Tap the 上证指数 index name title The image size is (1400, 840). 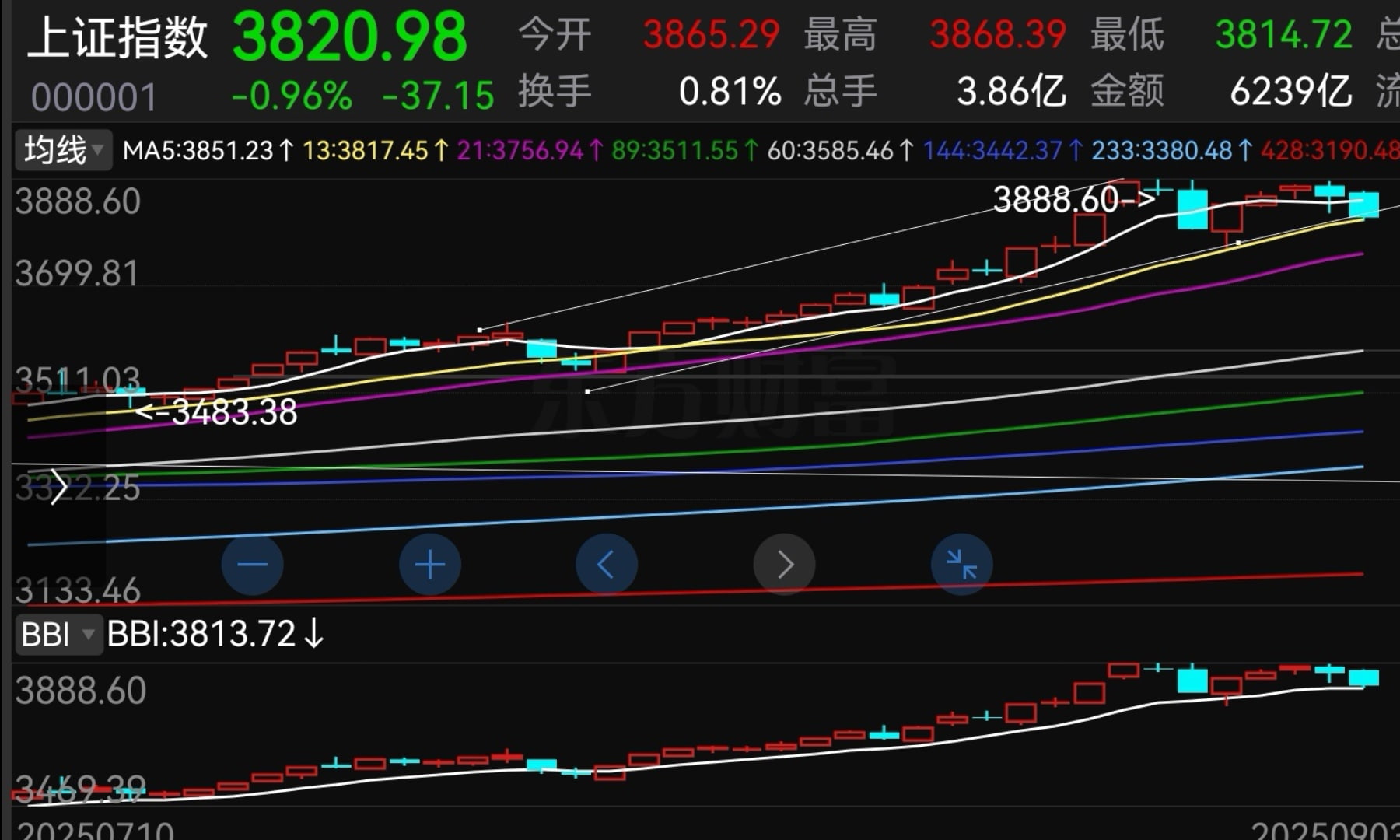tap(117, 37)
